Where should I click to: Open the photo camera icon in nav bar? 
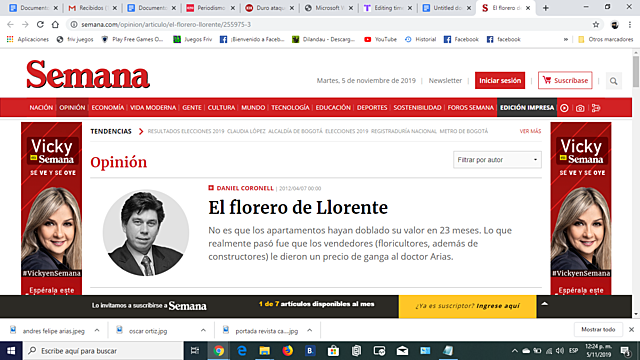pyautogui.click(x=580, y=108)
